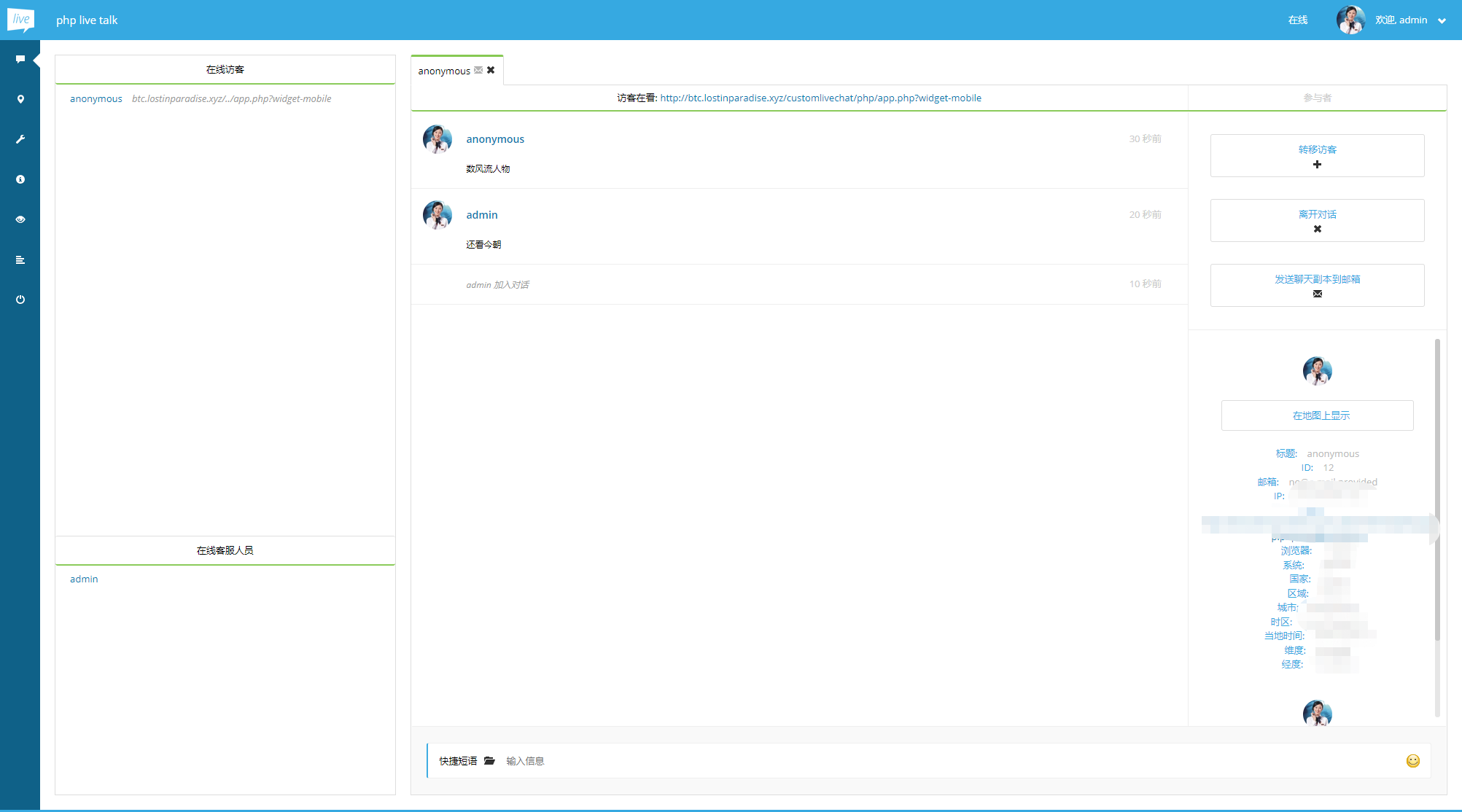The height and width of the screenshot is (812, 1462).
Task: Toggle visitor visibility on map display
Action: [1317, 415]
